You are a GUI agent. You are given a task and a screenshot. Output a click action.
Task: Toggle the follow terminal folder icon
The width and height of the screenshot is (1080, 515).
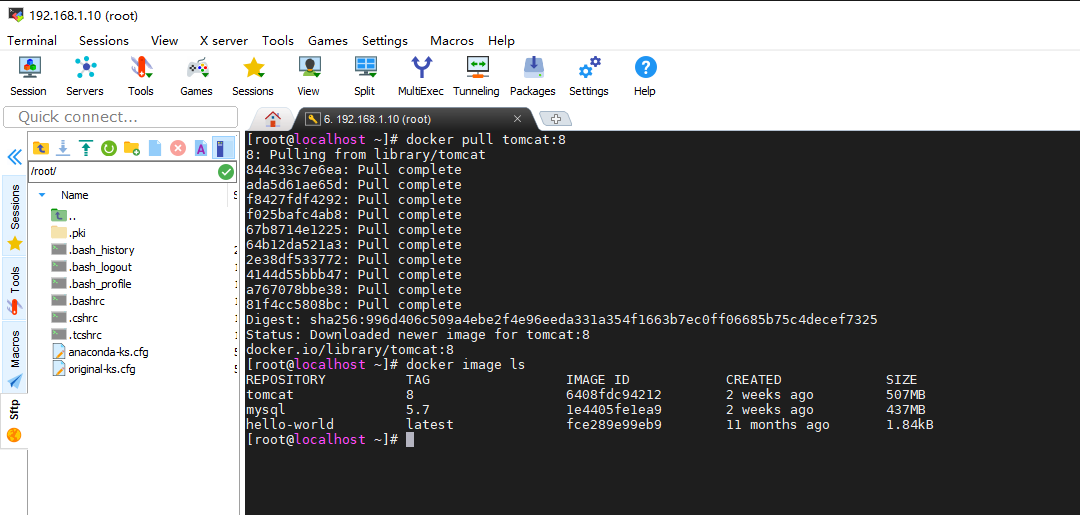pyautogui.click(x=222, y=147)
